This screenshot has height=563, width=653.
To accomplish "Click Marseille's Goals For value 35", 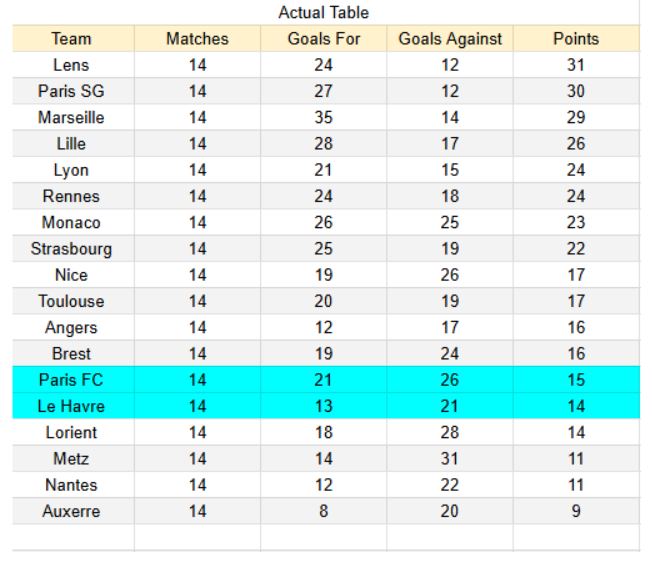I will pos(323,117).
